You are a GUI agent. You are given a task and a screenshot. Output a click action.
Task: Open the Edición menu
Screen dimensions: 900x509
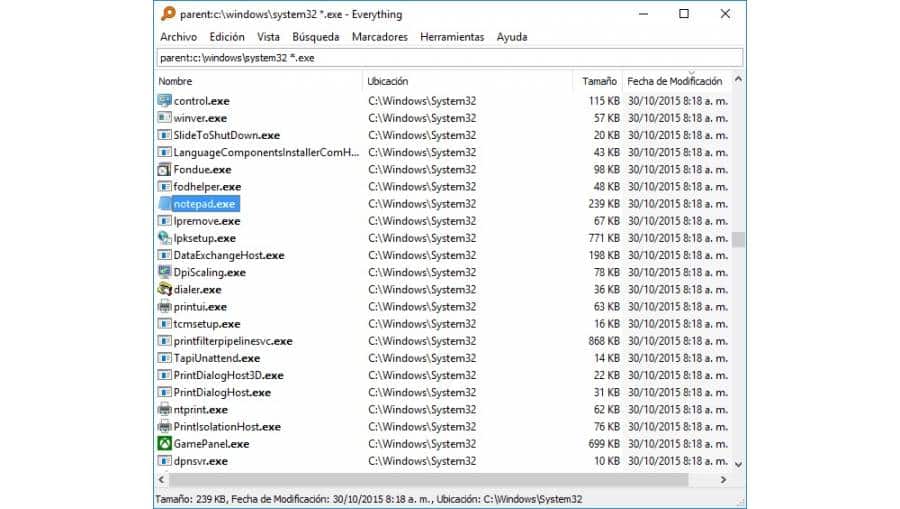click(x=227, y=37)
